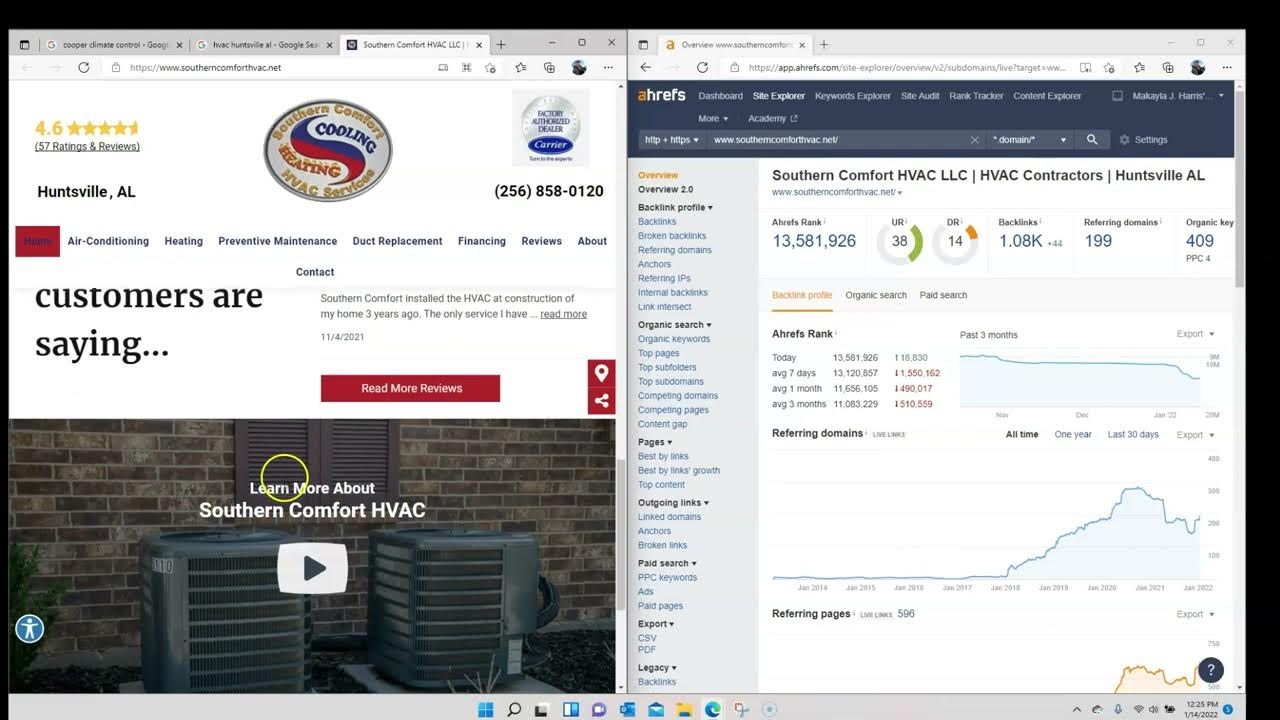Click the Carrier factory authorized dealer badge
Image resolution: width=1280 pixels, height=720 pixels.
tap(550, 128)
